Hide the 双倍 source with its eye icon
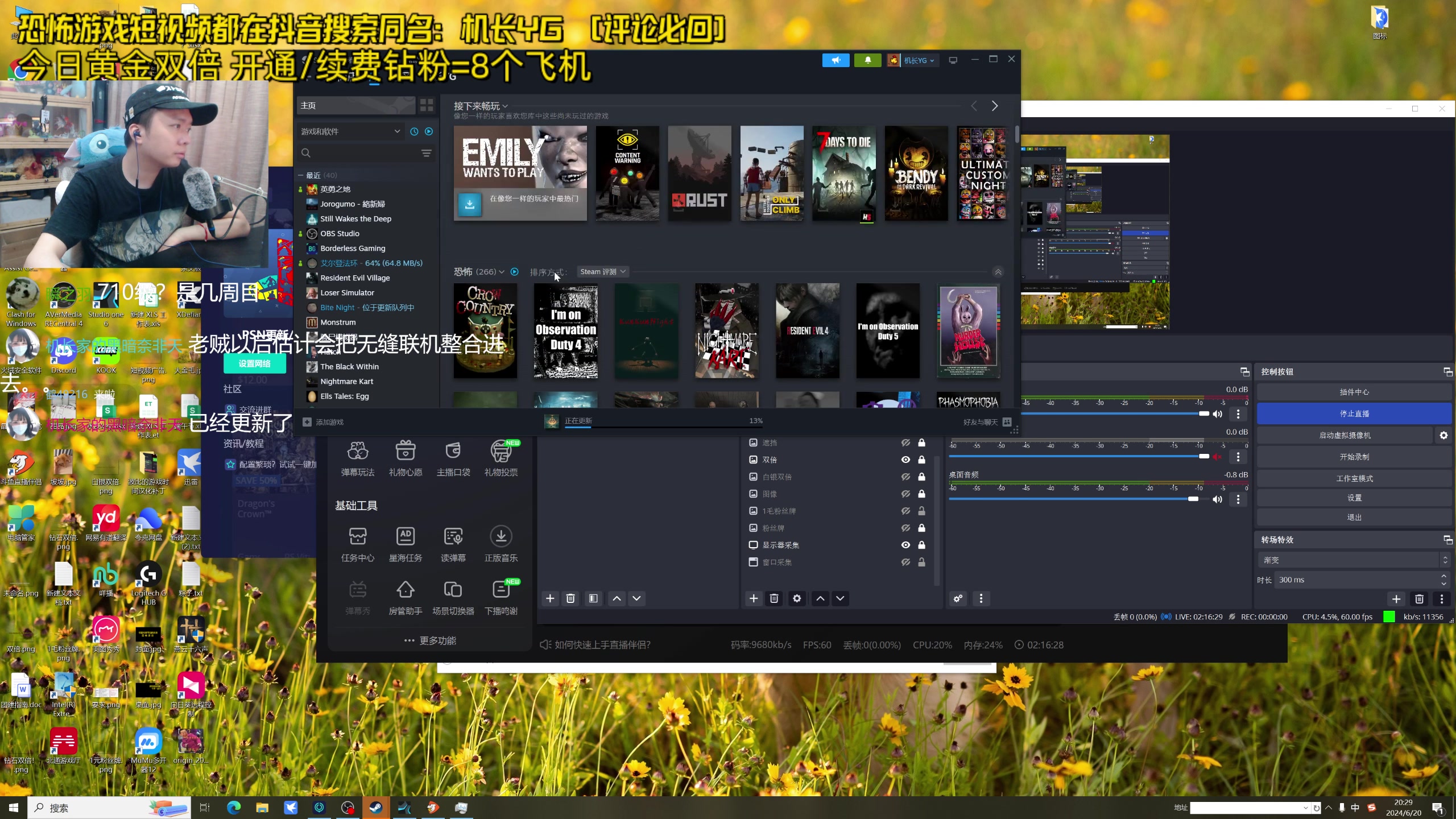 coord(905,460)
